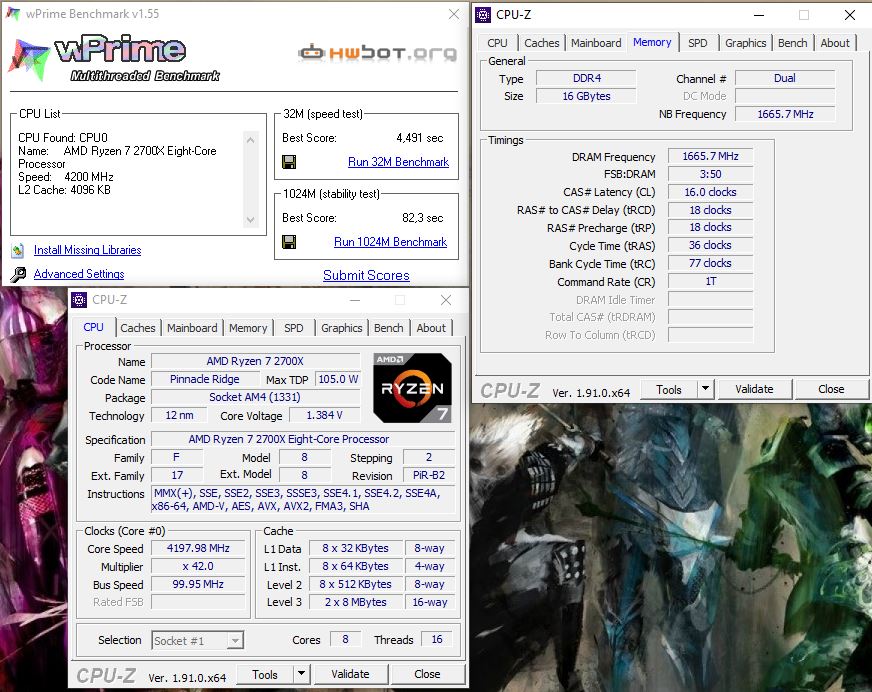
Task: Click Tools button in lower CPU-Z window
Action: (x=265, y=674)
